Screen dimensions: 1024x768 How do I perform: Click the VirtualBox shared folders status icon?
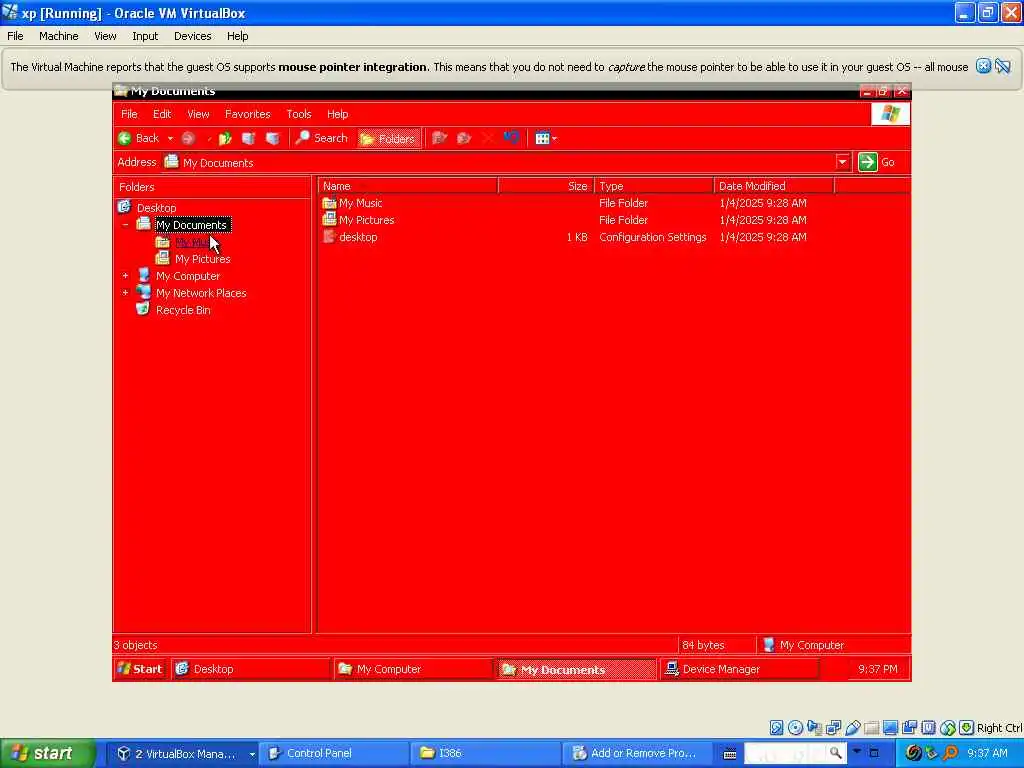tap(871, 728)
